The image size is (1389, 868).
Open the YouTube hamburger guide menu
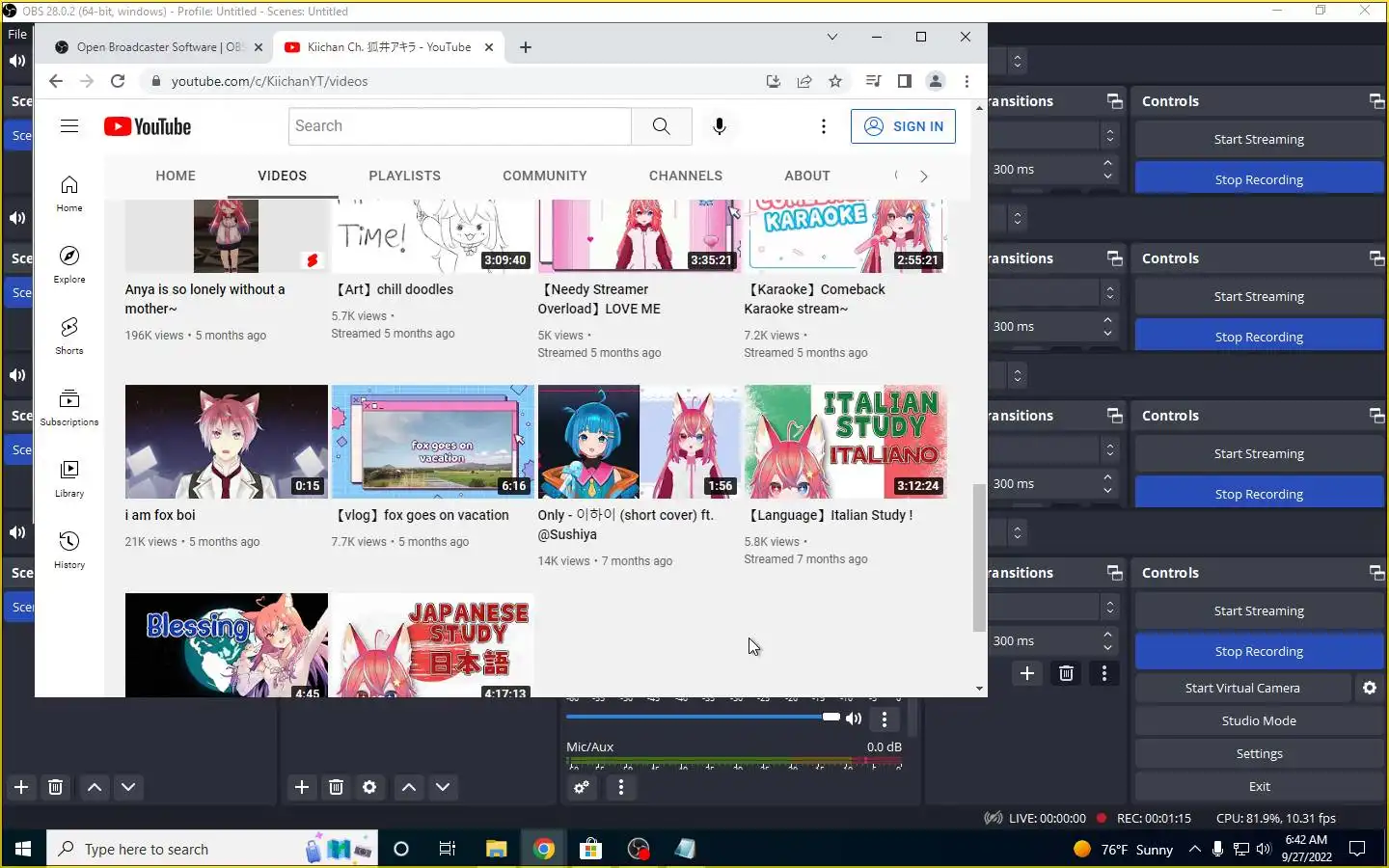[69, 126]
